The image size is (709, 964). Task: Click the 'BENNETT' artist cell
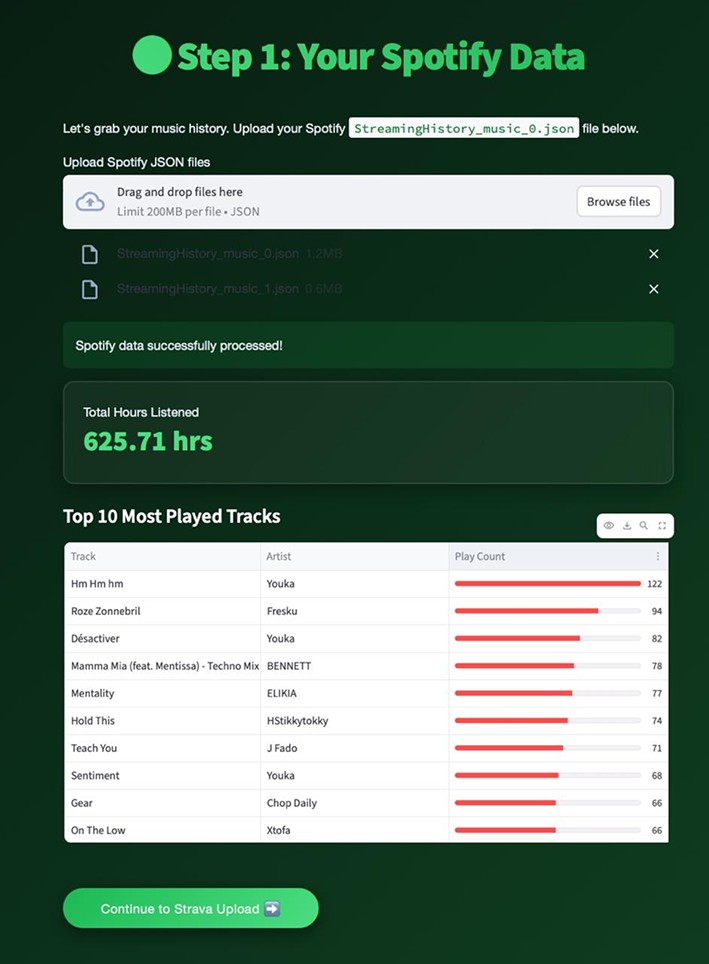(x=355, y=666)
